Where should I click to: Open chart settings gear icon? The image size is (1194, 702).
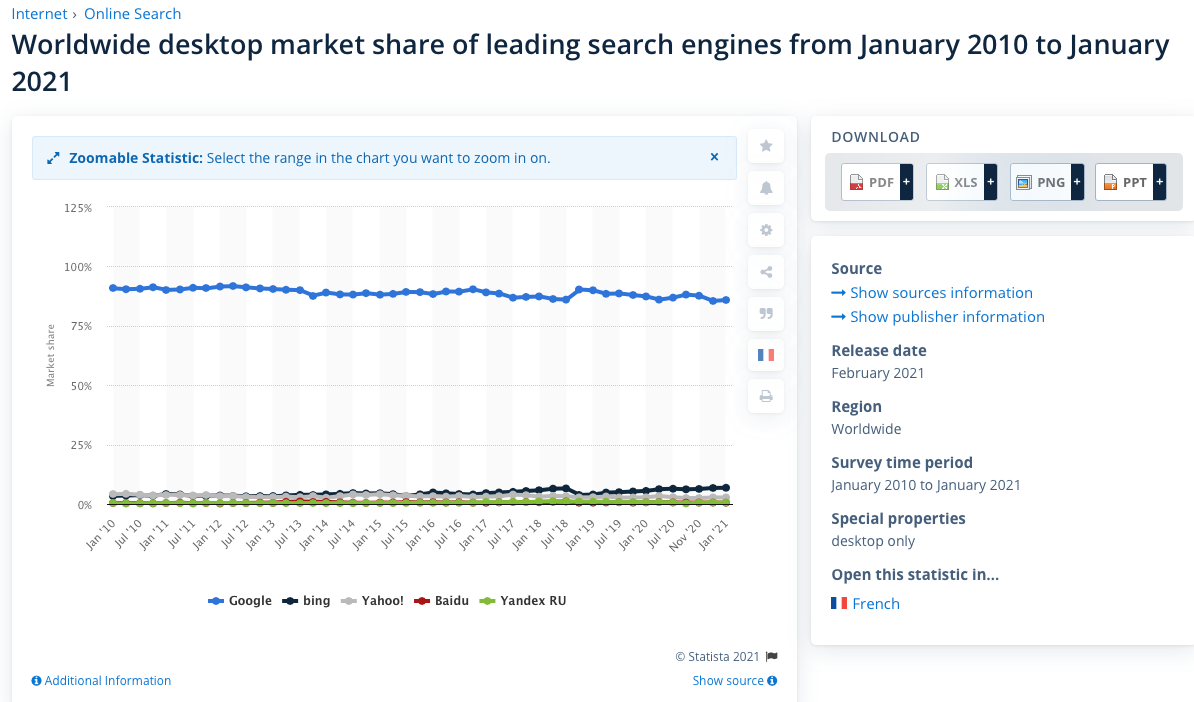766,230
